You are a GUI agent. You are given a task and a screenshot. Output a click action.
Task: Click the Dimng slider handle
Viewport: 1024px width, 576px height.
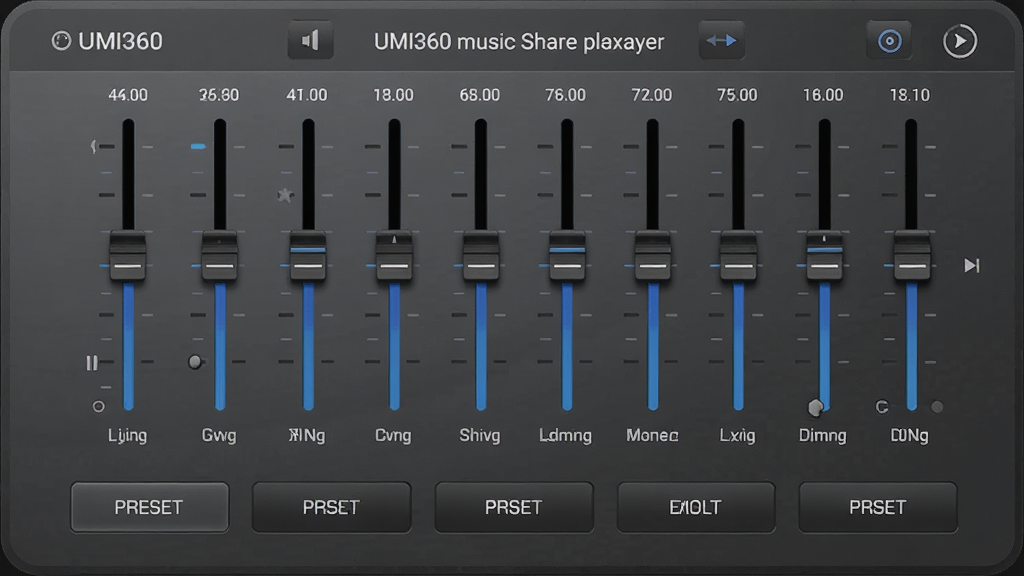click(x=824, y=256)
